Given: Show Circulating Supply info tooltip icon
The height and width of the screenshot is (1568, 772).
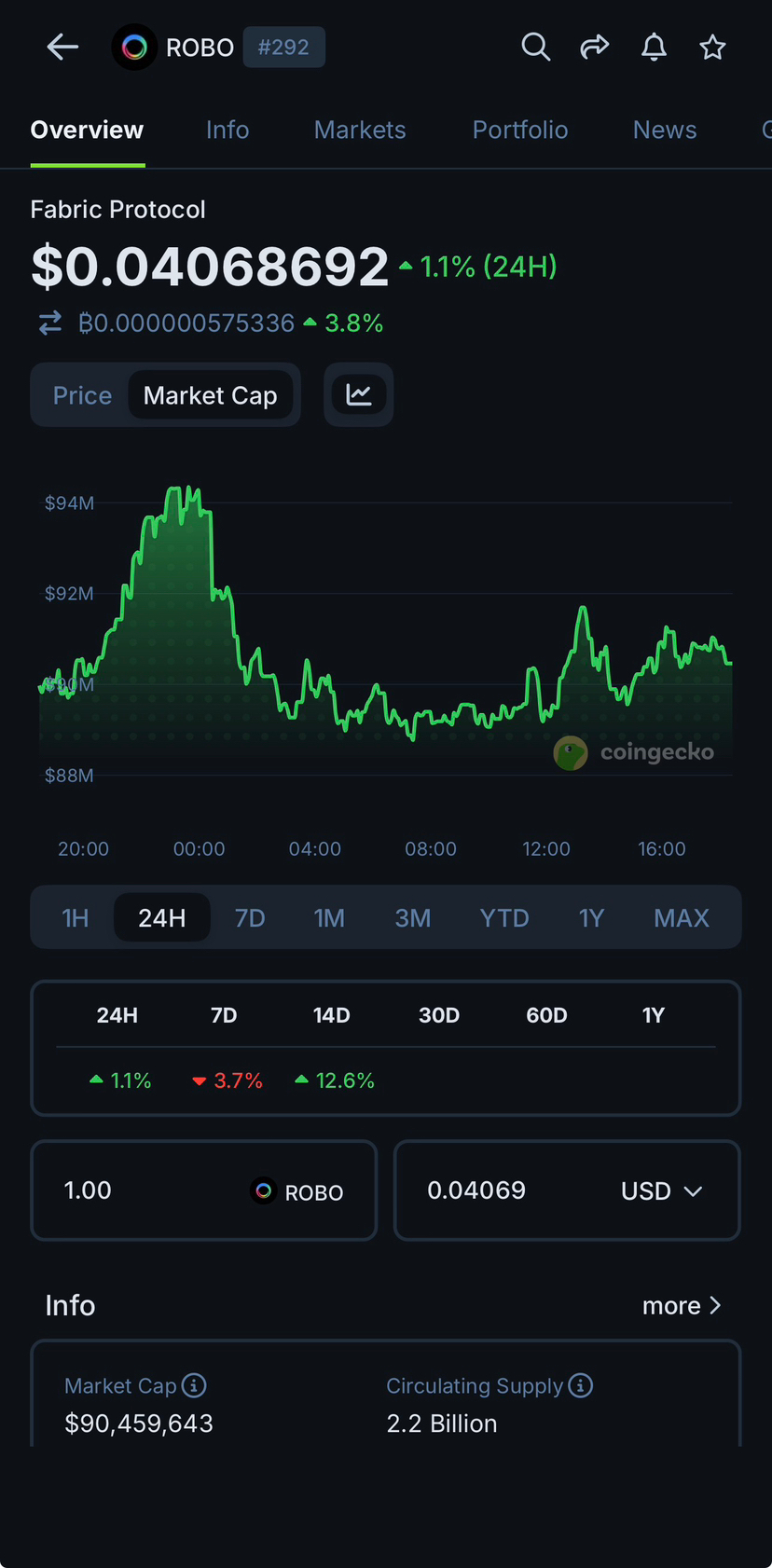Looking at the screenshot, I should (580, 1386).
